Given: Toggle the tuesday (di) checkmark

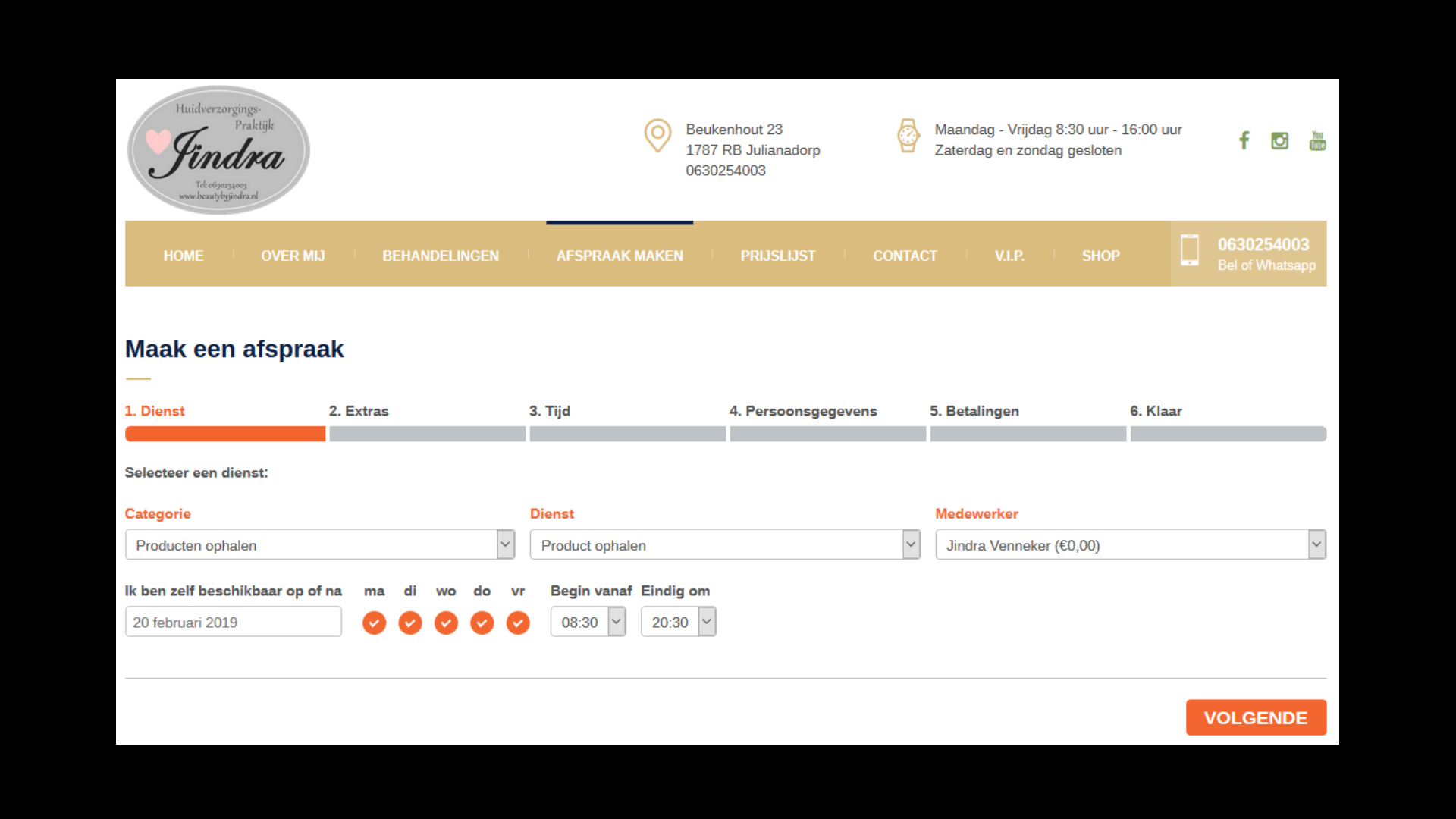Looking at the screenshot, I should [410, 623].
